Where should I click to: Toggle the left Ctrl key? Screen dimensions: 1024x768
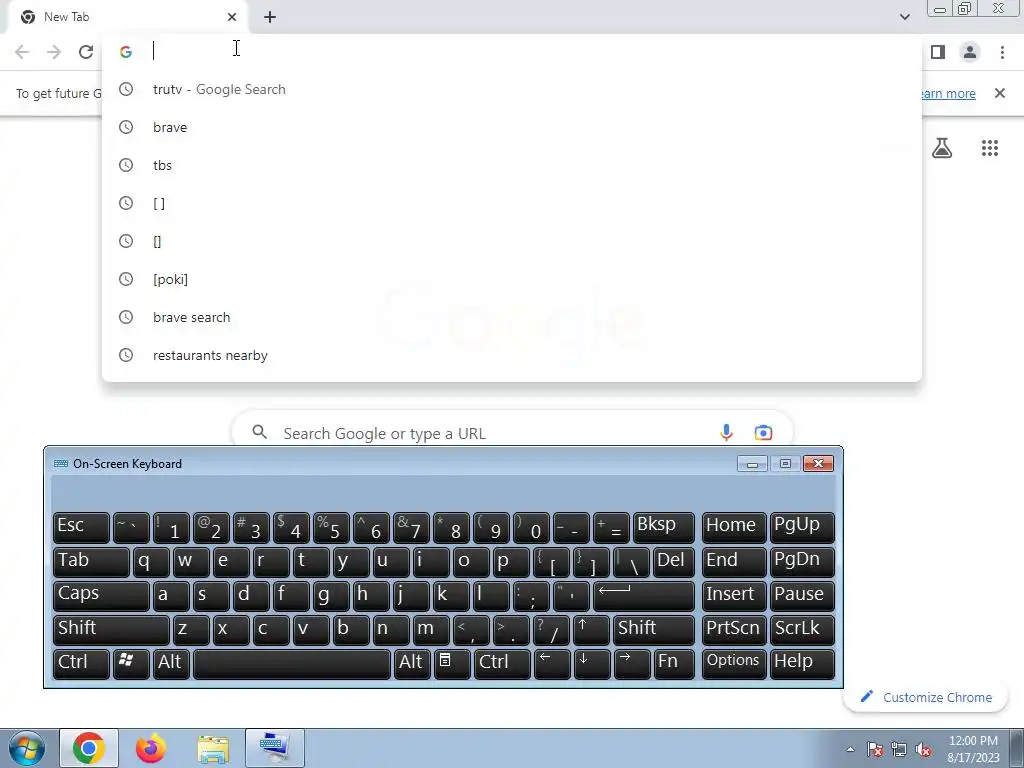point(81,664)
